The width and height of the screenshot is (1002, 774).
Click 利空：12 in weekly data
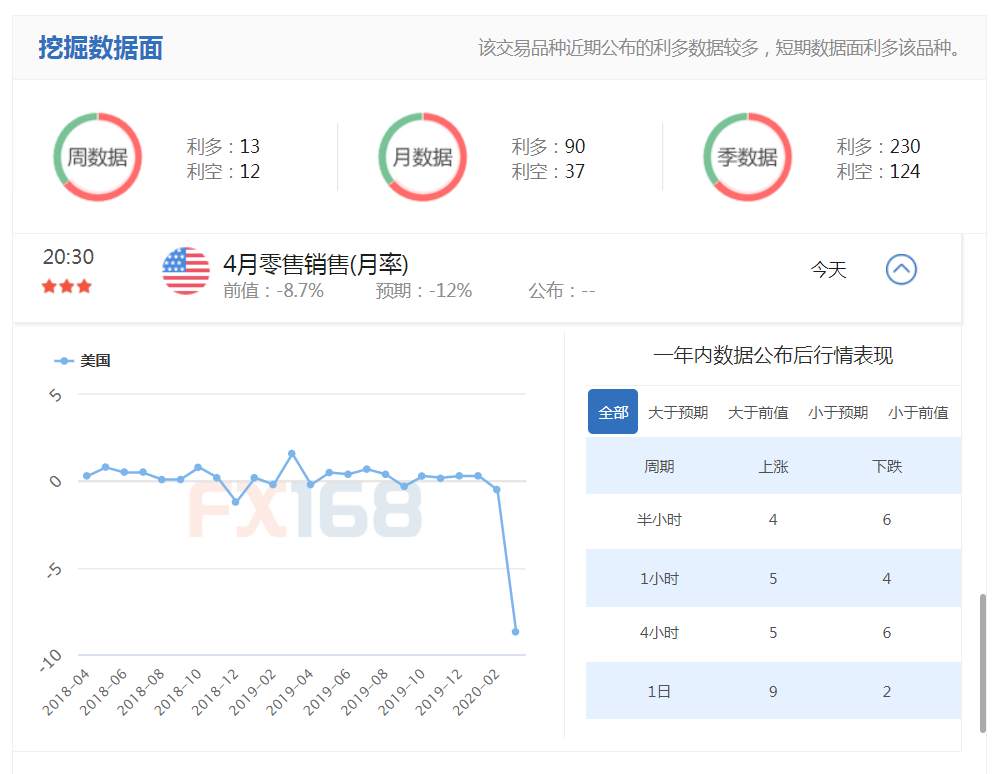click(223, 171)
